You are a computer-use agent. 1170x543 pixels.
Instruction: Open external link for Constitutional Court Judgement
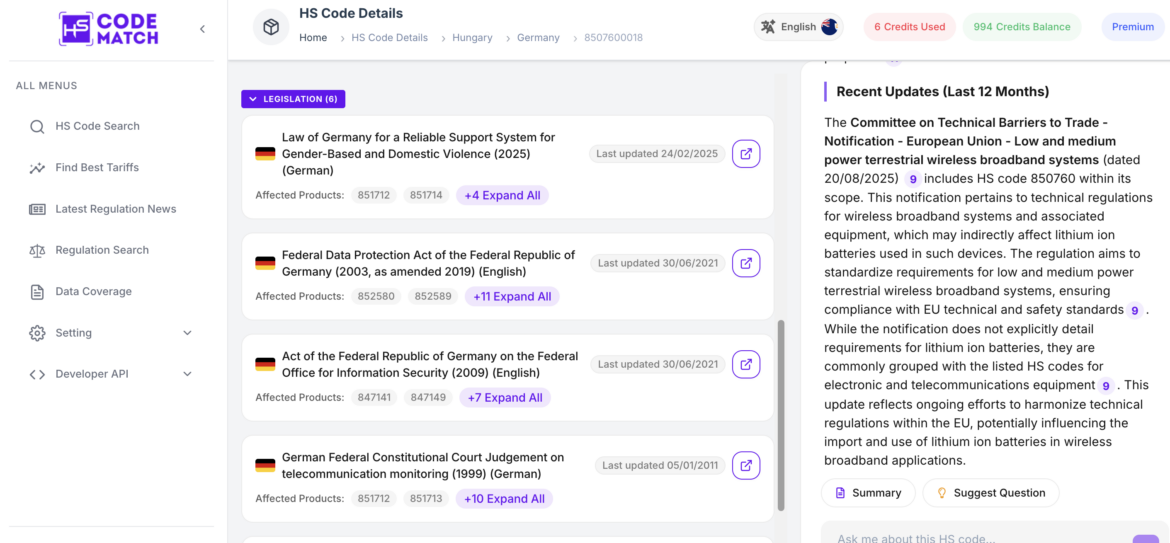pos(746,465)
